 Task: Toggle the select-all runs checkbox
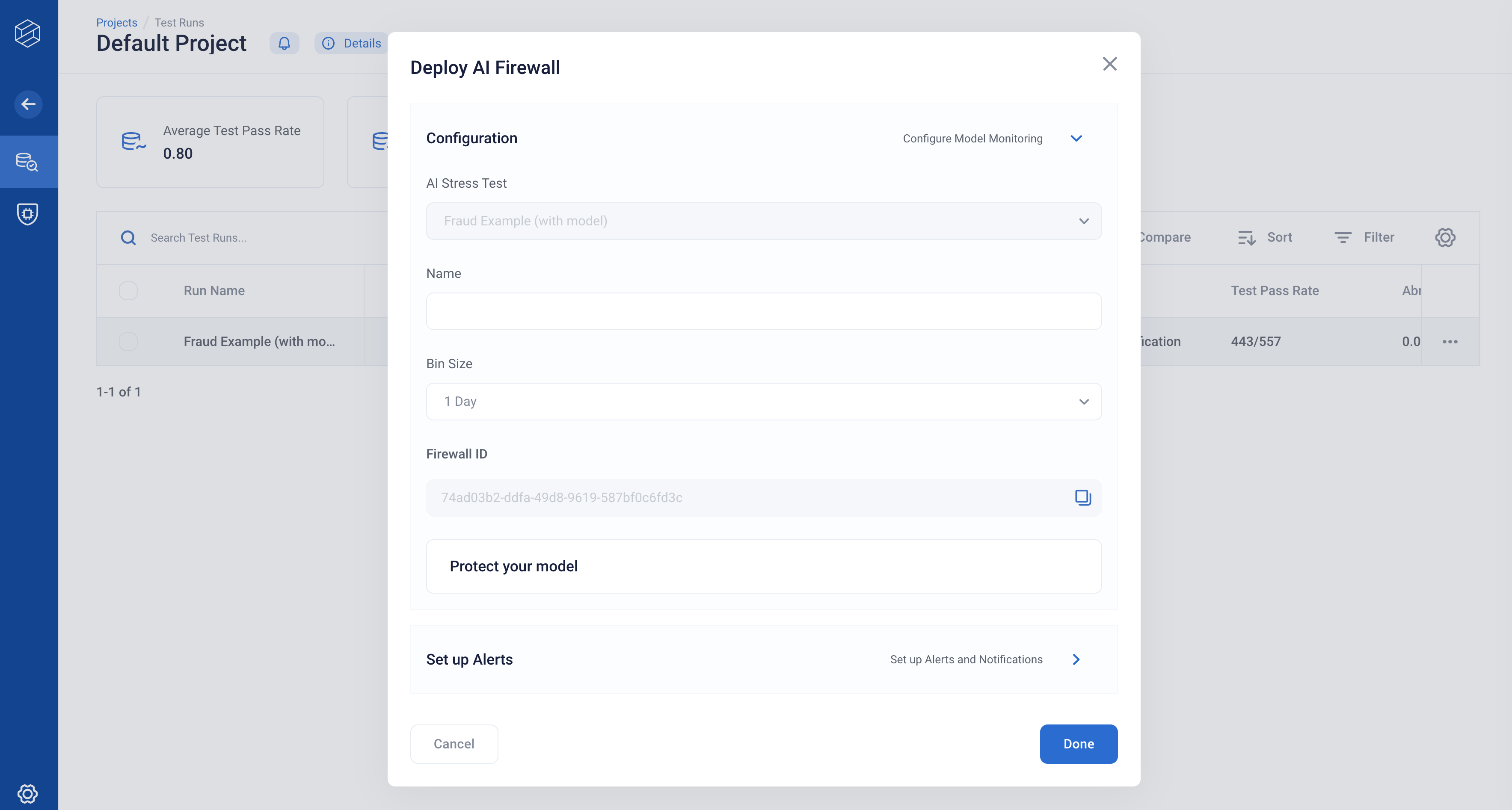(x=128, y=291)
